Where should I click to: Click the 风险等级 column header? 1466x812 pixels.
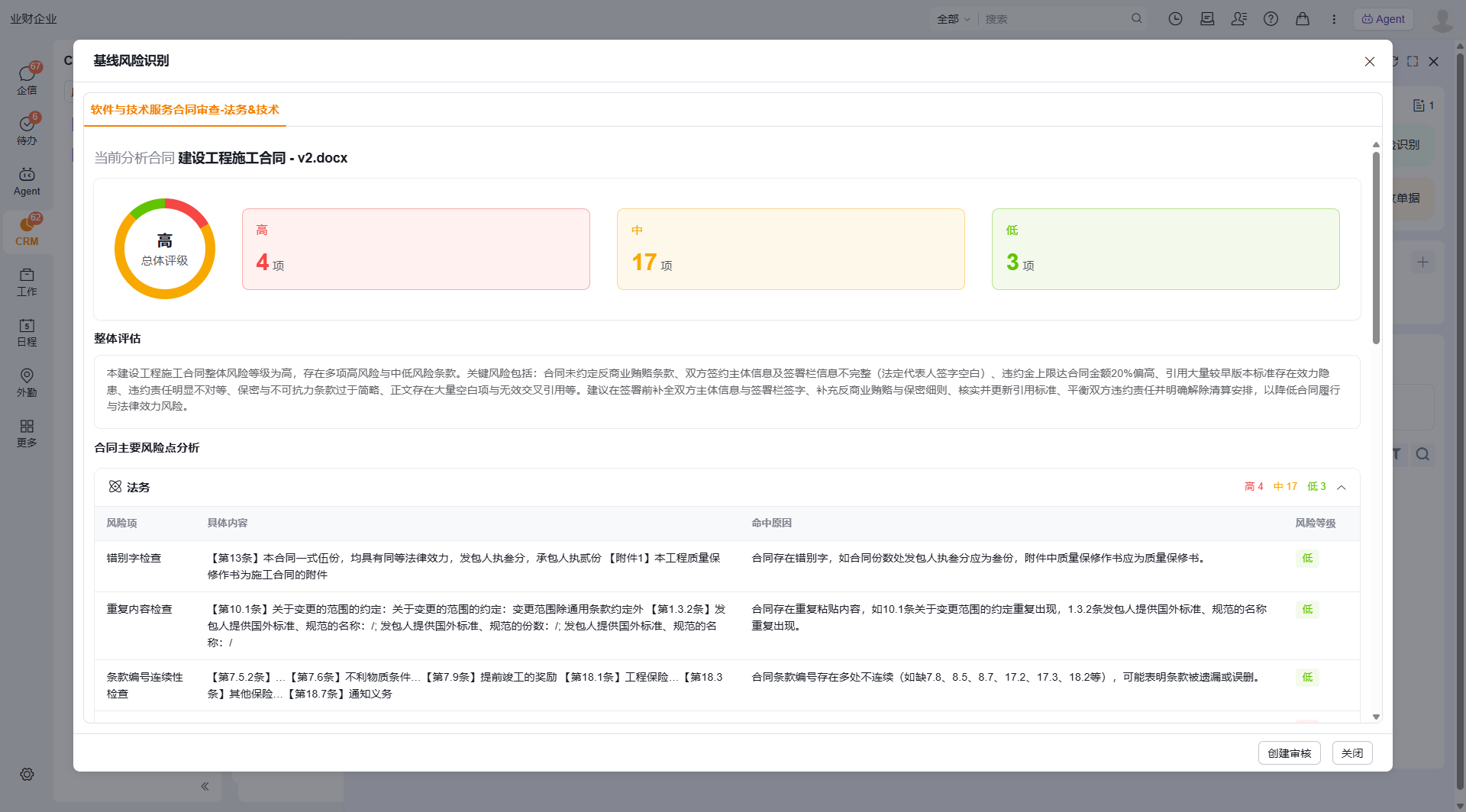coord(1316,523)
